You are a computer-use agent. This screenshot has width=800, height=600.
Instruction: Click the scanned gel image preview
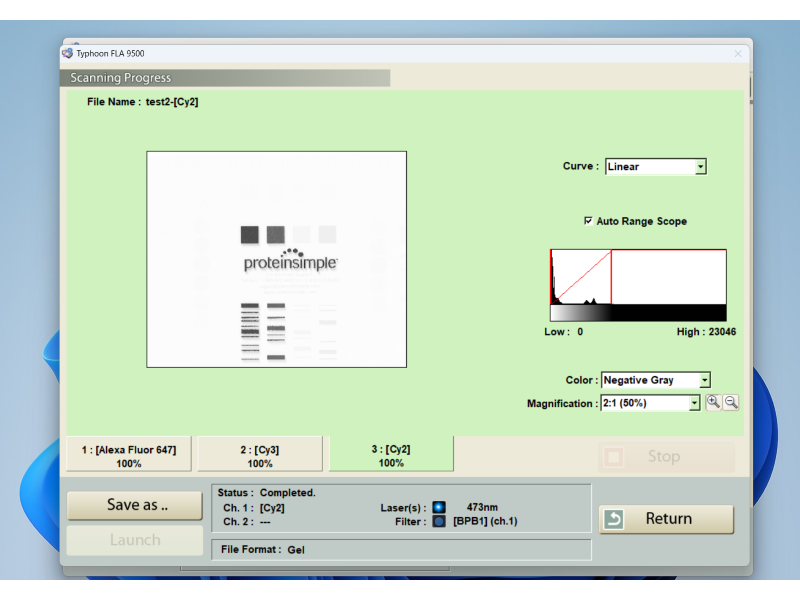[x=277, y=259]
